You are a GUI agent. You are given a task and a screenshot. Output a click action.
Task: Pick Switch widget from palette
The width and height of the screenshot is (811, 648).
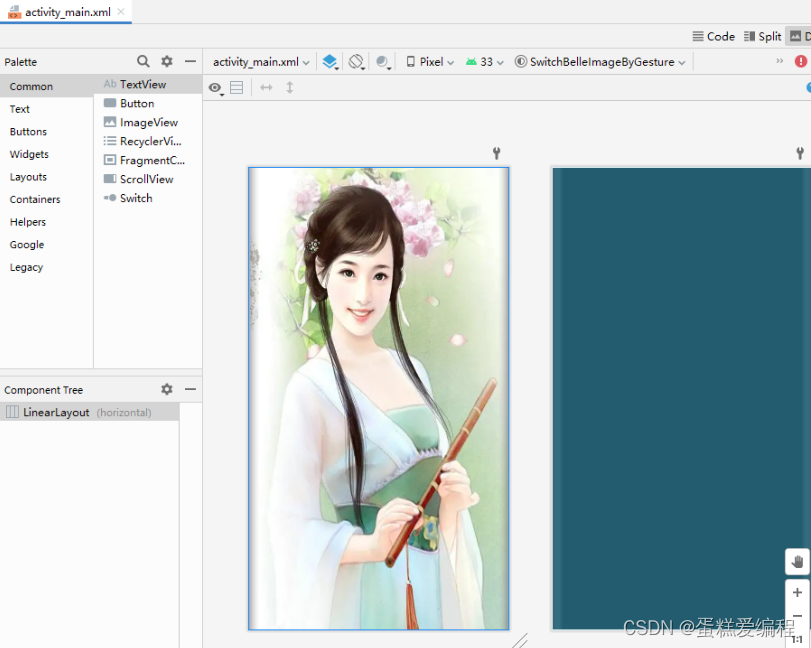[148, 198]
